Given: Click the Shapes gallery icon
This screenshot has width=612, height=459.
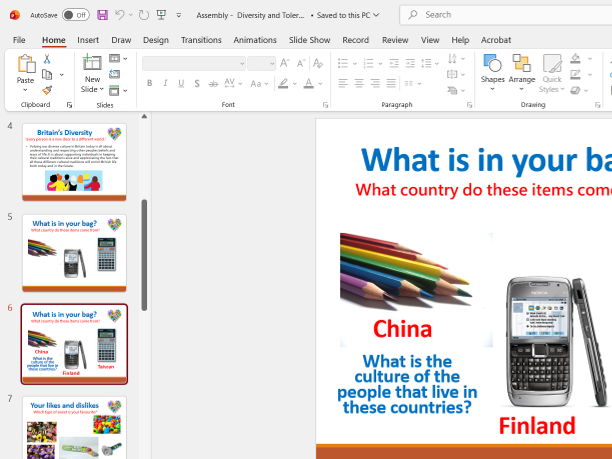Looking at the screenshot, I should click(493, 63).
